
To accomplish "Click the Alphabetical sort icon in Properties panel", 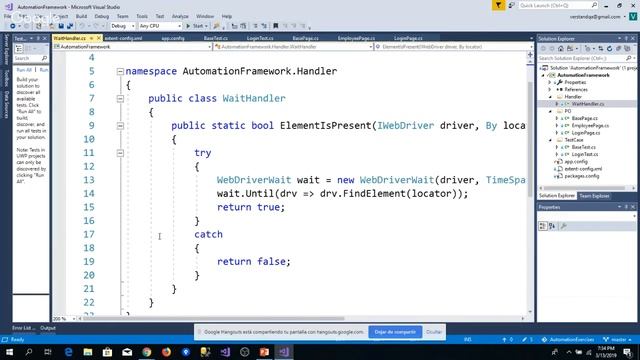I will [x=552, y=226].
